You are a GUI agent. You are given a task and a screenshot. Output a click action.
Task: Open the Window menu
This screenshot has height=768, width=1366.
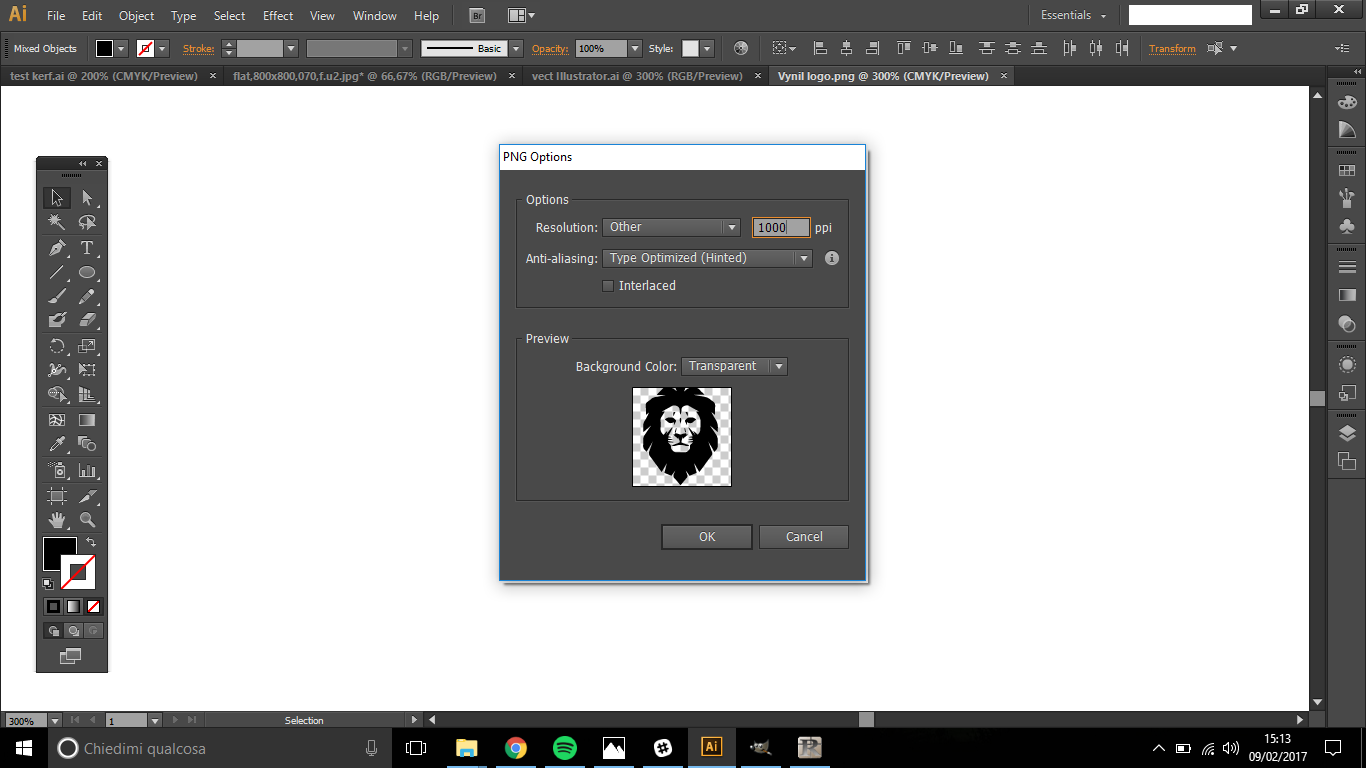point(375,16)
